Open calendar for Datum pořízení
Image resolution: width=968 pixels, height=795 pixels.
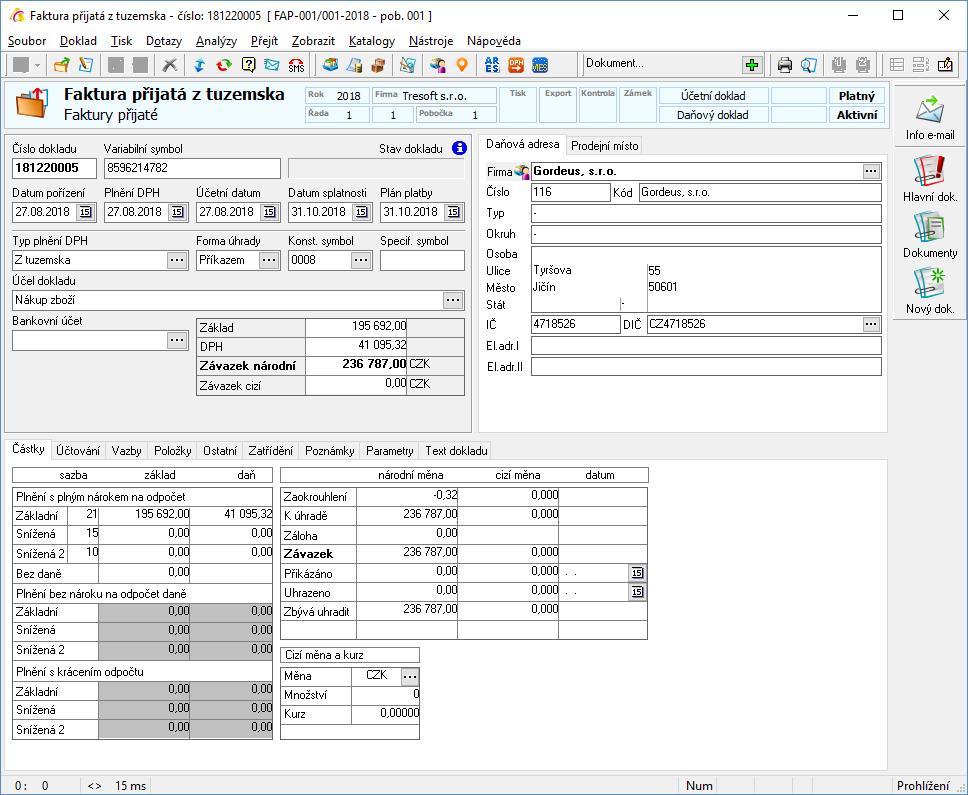click(x=85, y=212)
